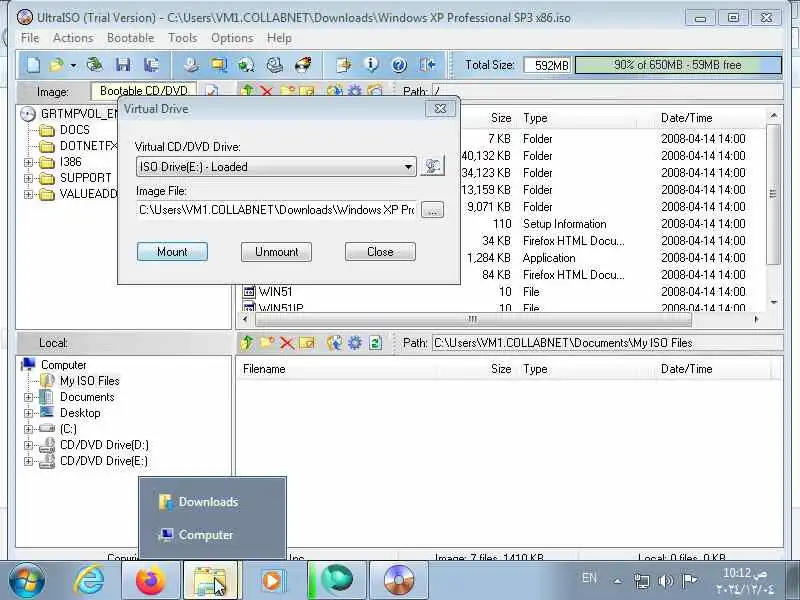Open the Tools menu
This screenshot has width=800, height=600.
(x=183, y=38)
